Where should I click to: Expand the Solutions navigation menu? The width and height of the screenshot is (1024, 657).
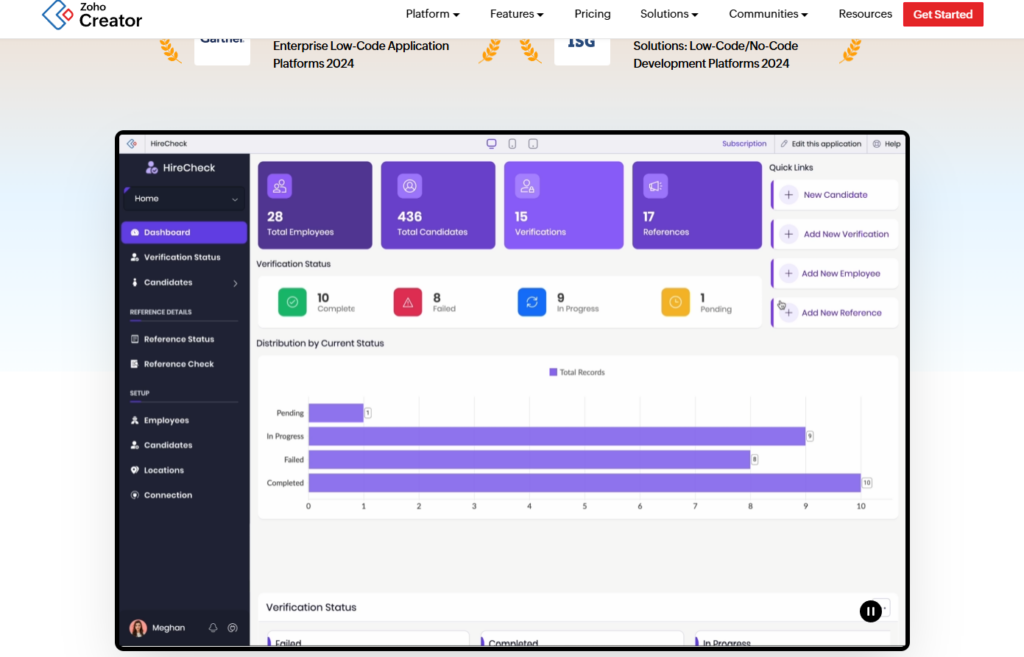pyautogui.click(x=669, y=14)
